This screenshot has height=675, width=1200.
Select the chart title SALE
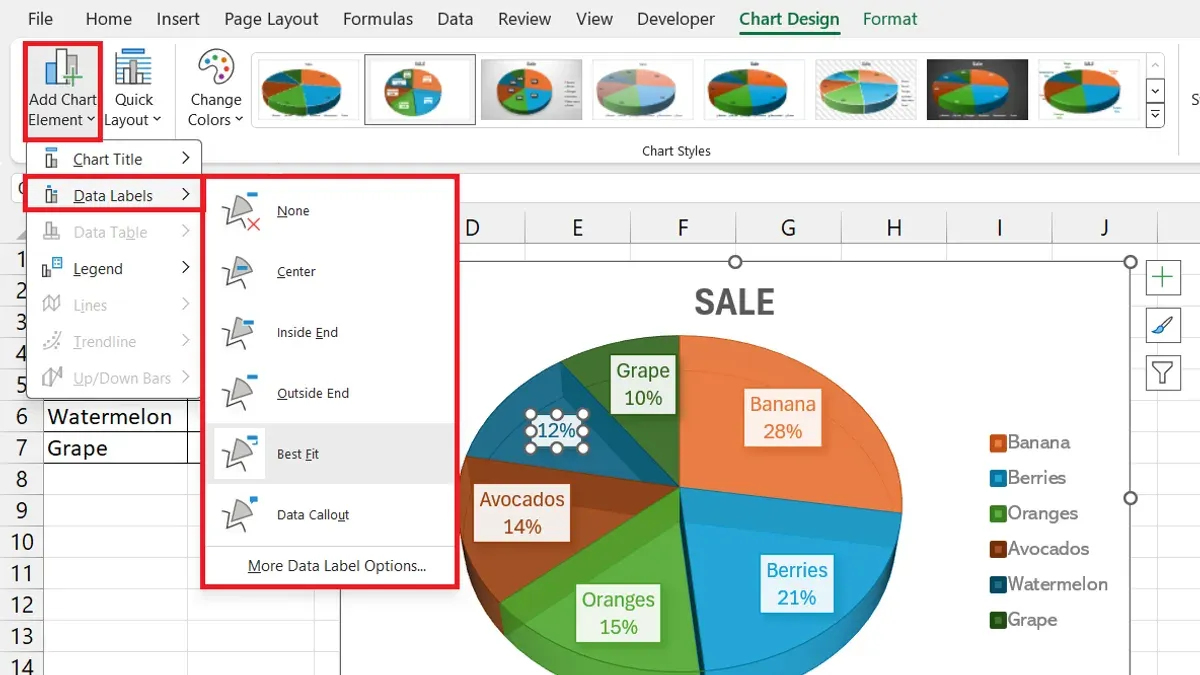(734, 302)
